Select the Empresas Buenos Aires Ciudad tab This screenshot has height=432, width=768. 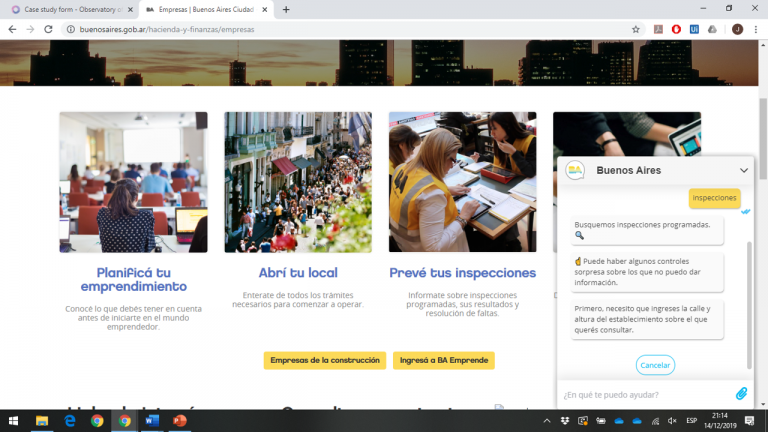point(205,9)
